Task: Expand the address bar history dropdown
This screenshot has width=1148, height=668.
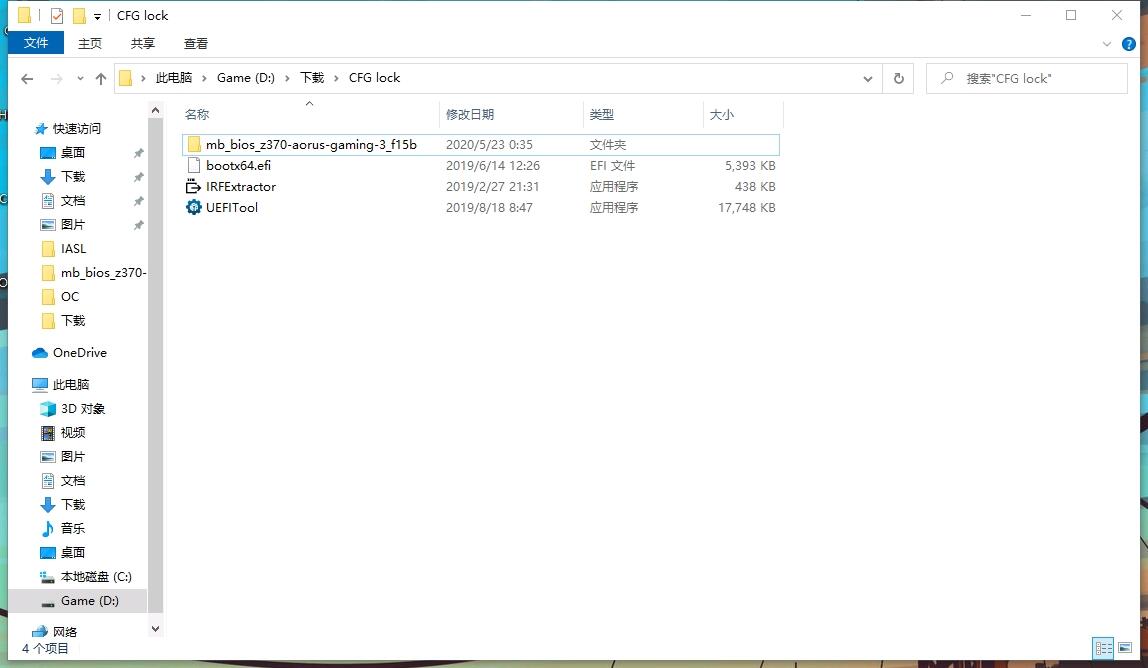Action: [x=868, y=78]
